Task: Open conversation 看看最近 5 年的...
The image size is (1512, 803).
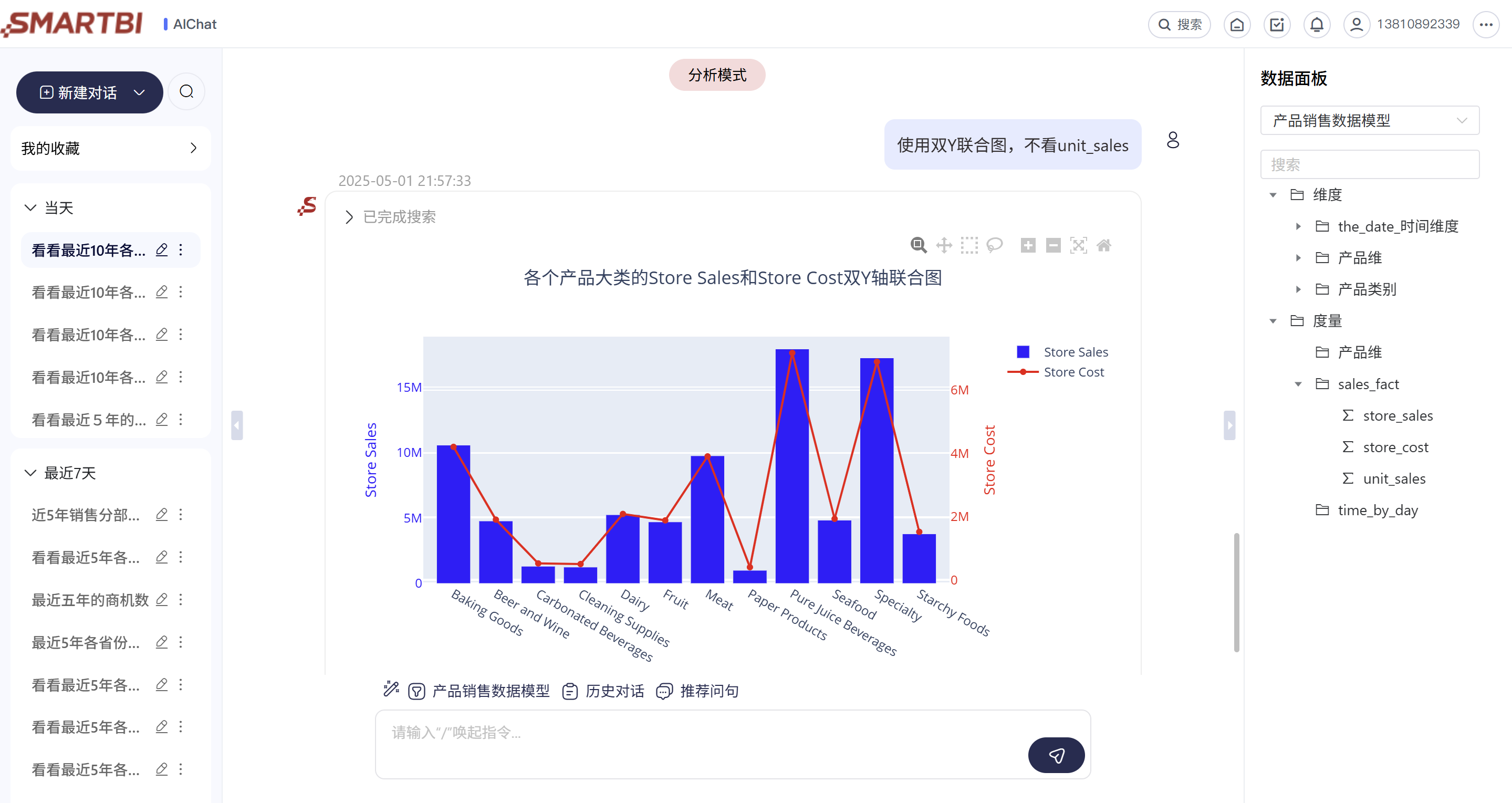Action: click(x=89, y=420)
